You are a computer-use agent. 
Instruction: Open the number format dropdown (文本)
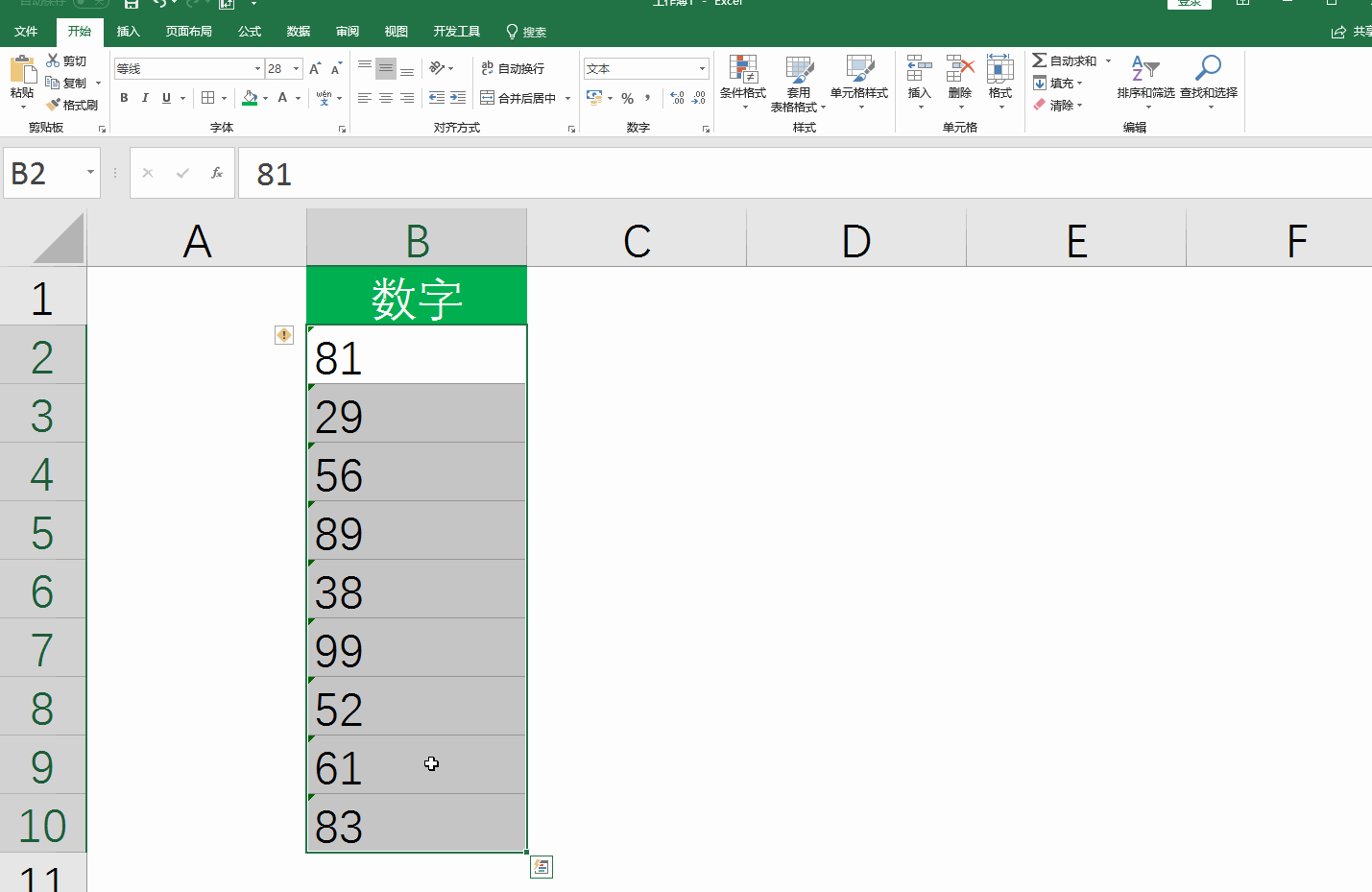coord(702,68)
